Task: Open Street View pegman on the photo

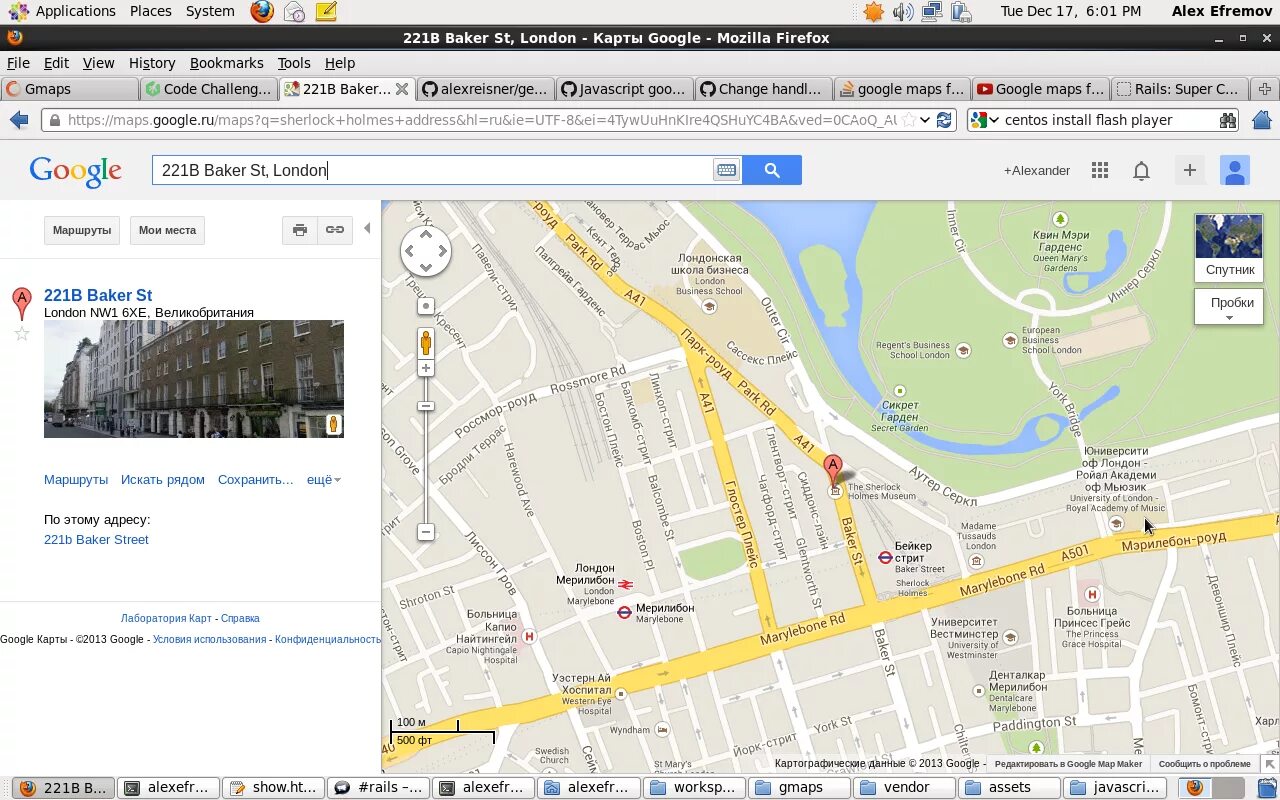Action: pos(334,424)
